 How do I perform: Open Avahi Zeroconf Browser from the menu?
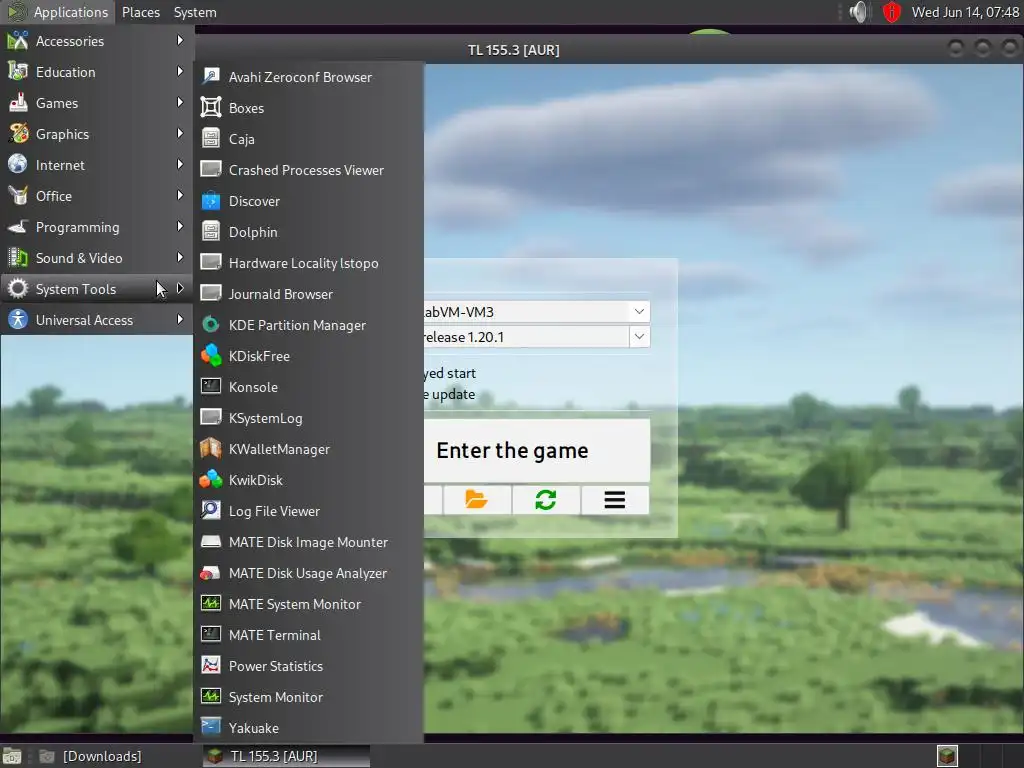coord(309,77)
